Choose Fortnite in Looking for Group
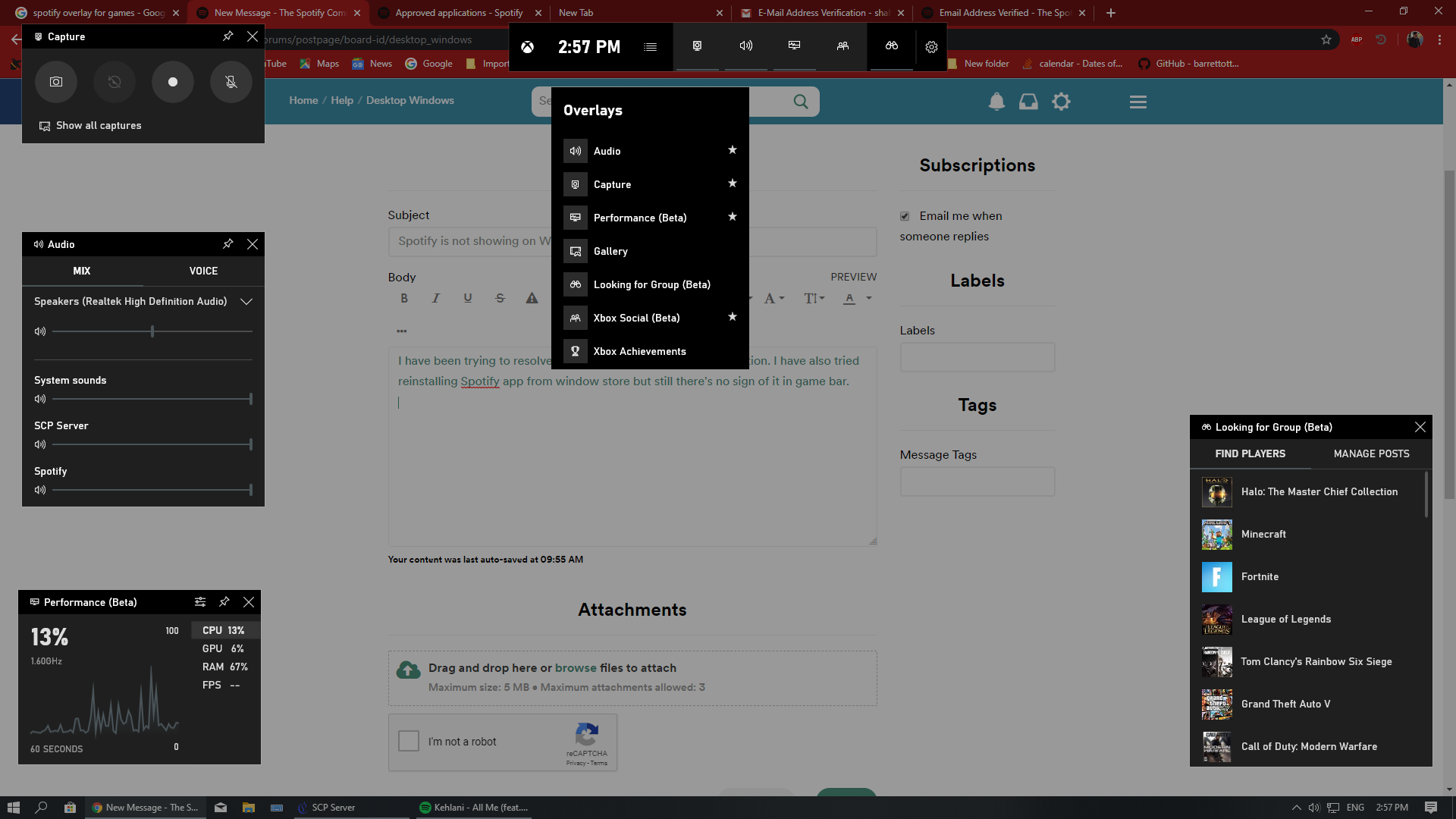This screenshot has width=1456, height=819. (x=1308, y=577)
